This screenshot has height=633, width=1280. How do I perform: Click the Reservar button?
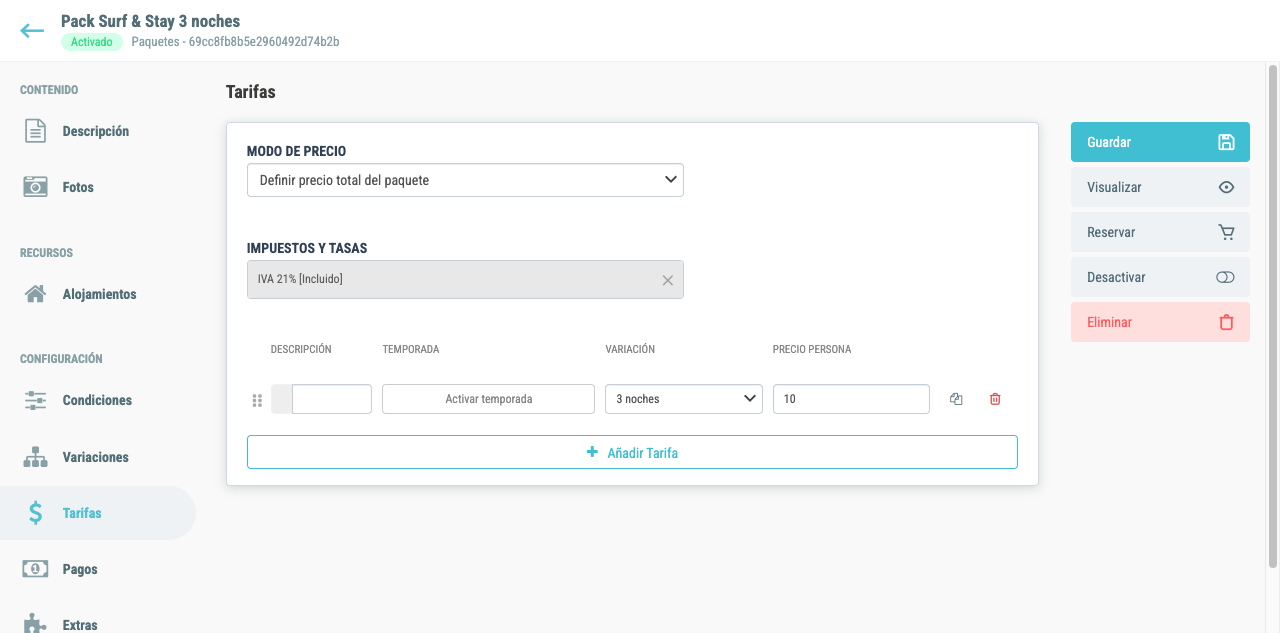1160,232
